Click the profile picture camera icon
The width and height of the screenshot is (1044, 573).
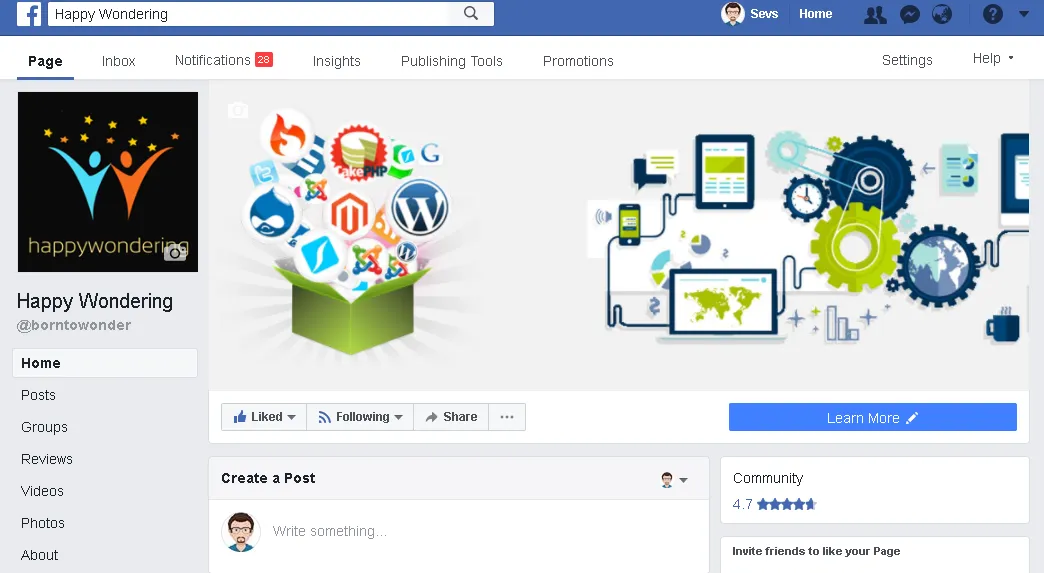click(x=175, y=252)
